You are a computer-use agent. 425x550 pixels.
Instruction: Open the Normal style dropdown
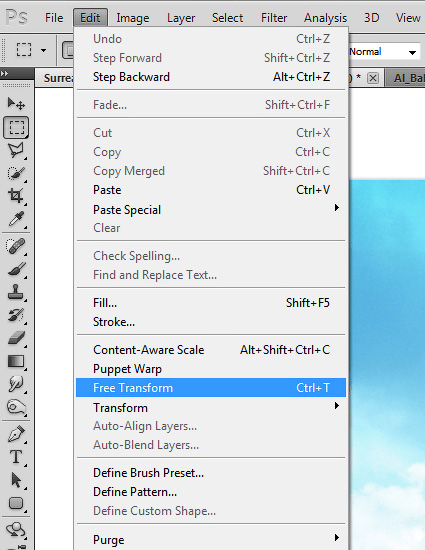coord(384,52)
